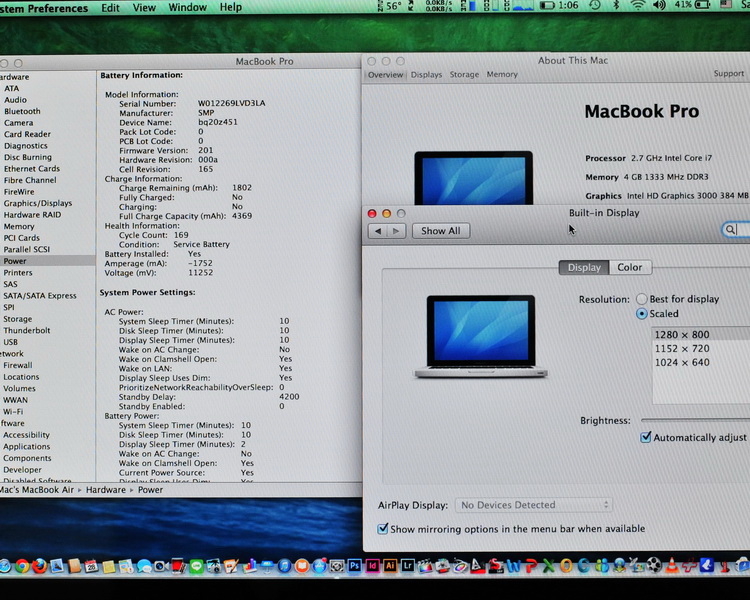Open Google Chrome from the Dock
The height and width of the screenshot is (600, 750).
pyautogui.click(x=22, y=566)
